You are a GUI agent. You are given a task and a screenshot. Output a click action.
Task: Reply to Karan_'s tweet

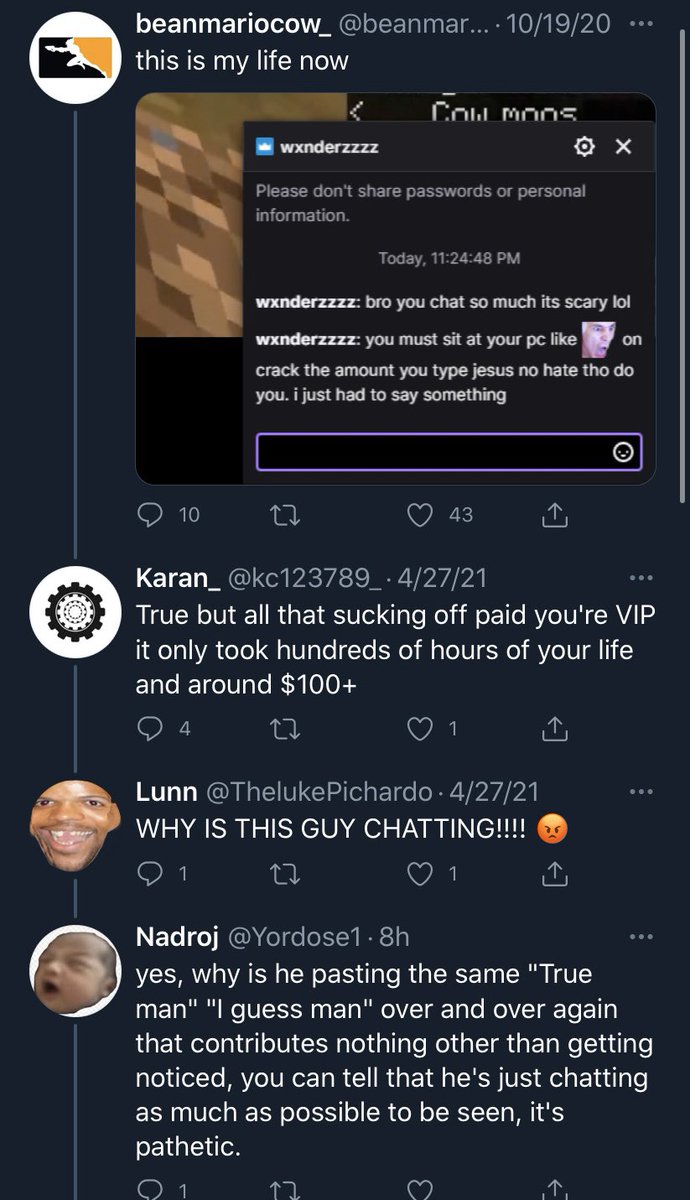pos(150,730)
